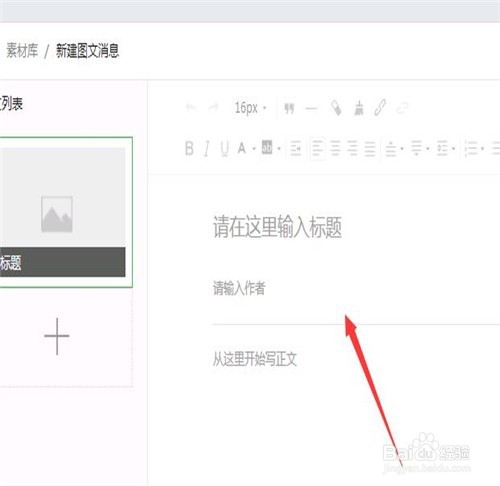
Task: Click the redo arrow in the toolbar
Action: (x=213, y=107)
